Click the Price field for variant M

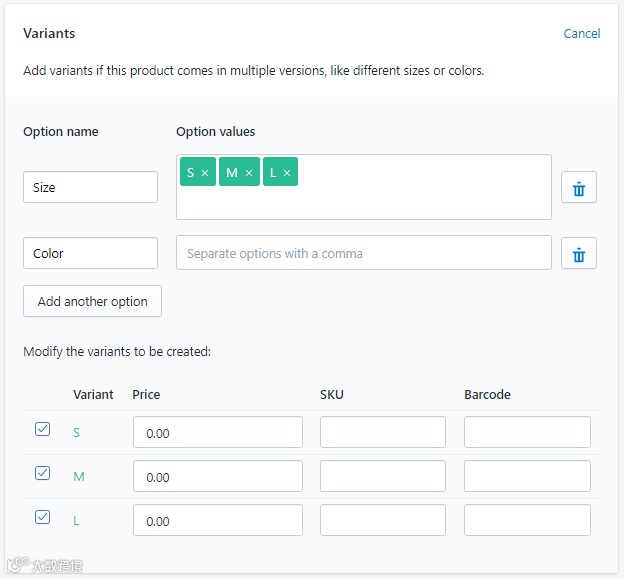coord(217,477)
